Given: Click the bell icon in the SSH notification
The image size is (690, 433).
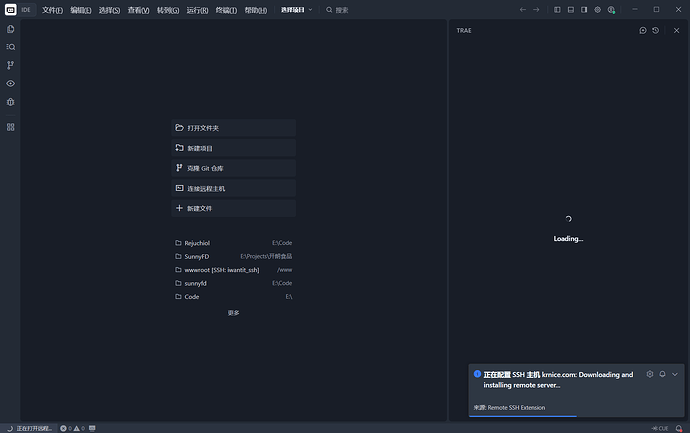Looking at the screenshot, I should pyautogui.click(x=662, y=374).
